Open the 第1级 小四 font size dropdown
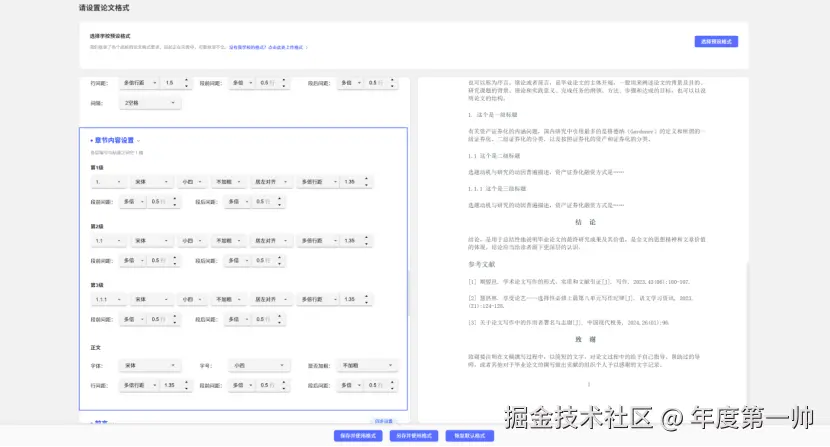830x447 pixels. click(192, 182)
